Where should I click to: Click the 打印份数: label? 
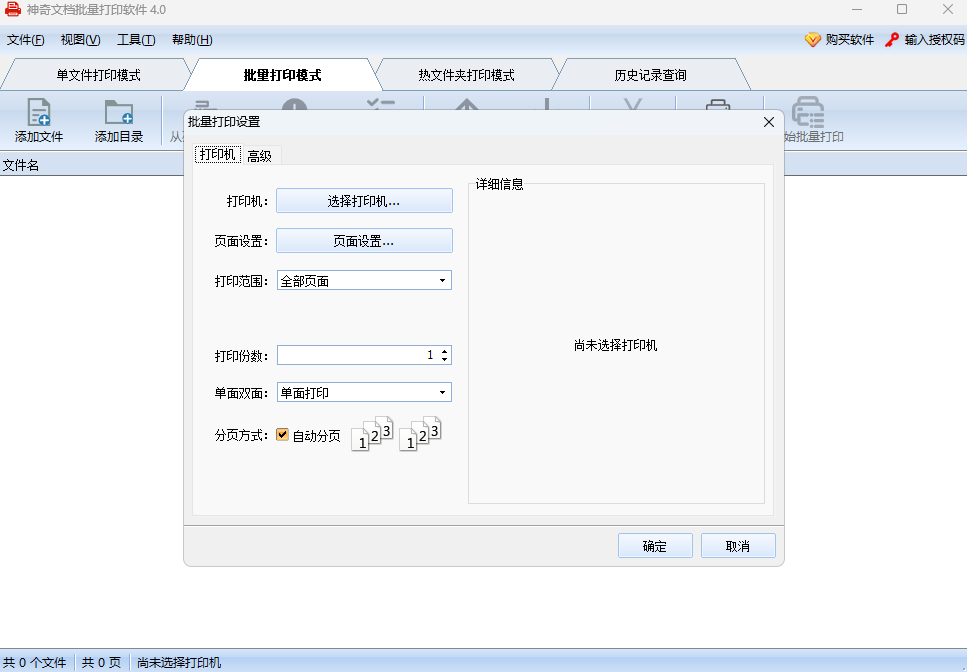tap(241, 356)
